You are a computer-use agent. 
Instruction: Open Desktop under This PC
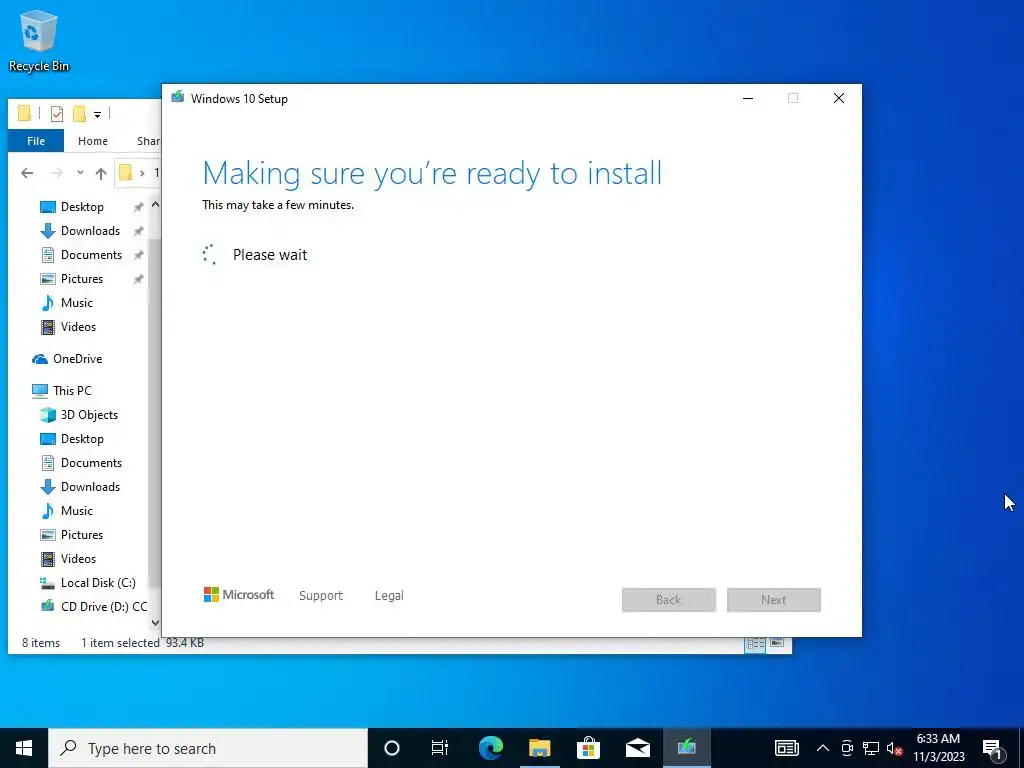tap(82, 440)
